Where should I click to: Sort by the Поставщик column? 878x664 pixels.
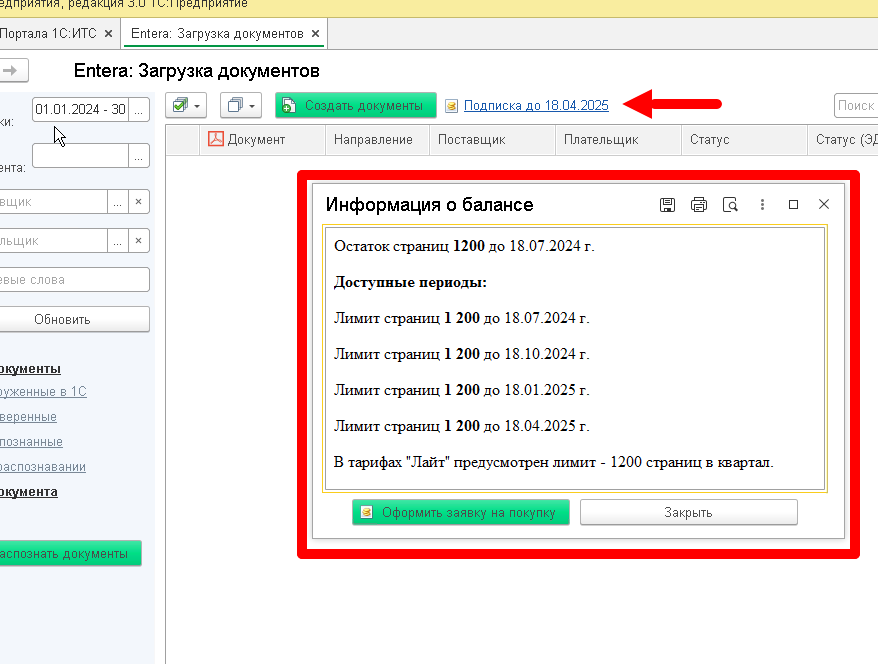pos(492,139)
